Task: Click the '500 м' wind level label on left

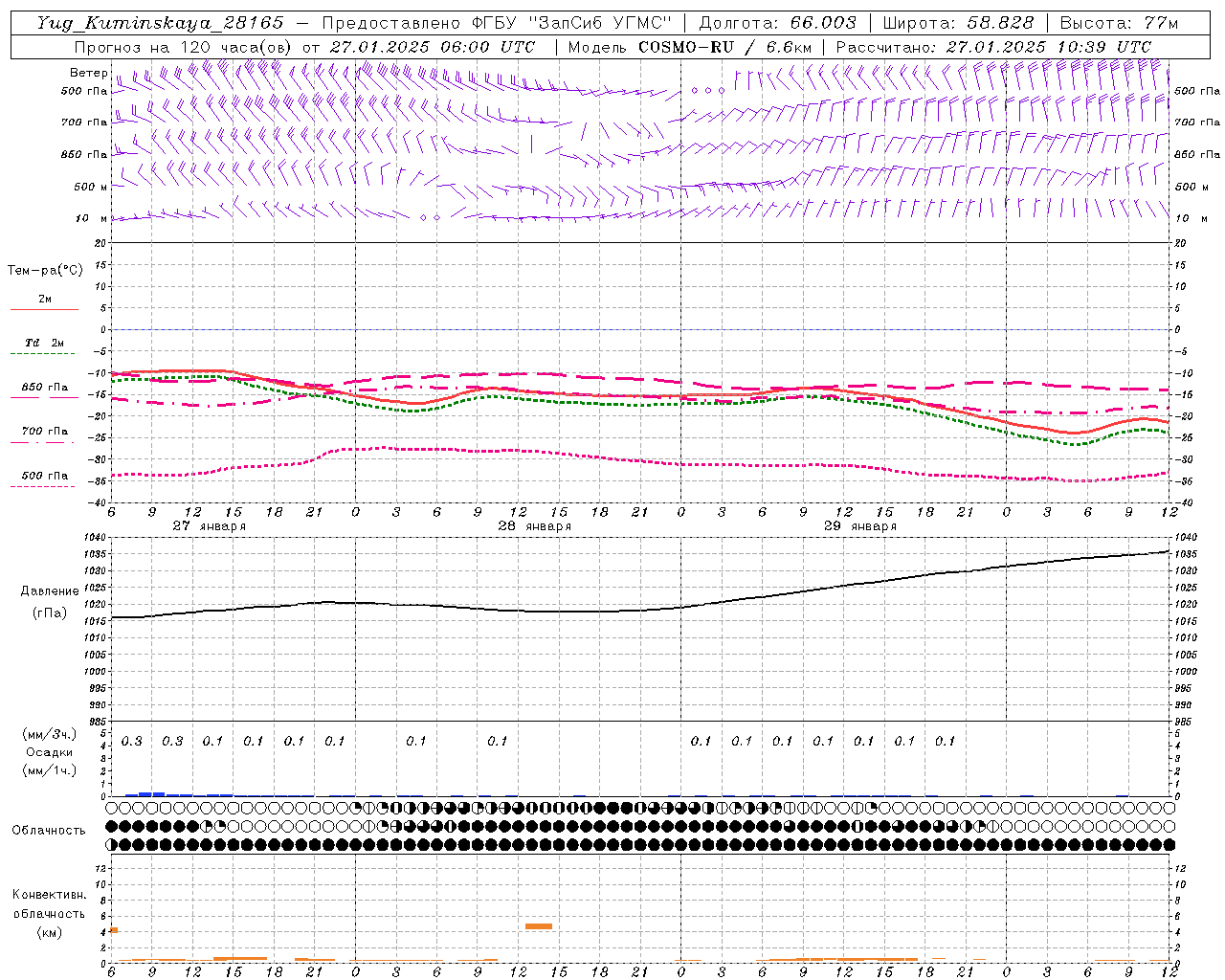Action: pos(91,187)
